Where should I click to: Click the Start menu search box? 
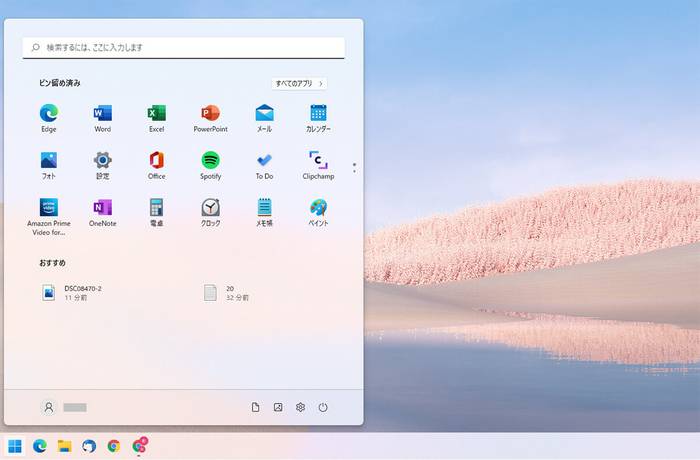pos(183,47)
